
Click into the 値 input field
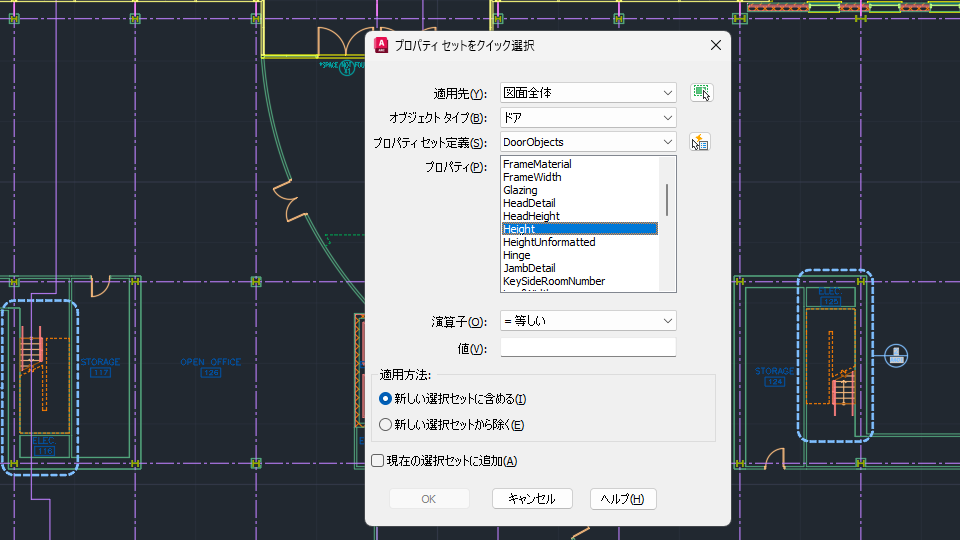pyautogui.click(x=588, y=347)
